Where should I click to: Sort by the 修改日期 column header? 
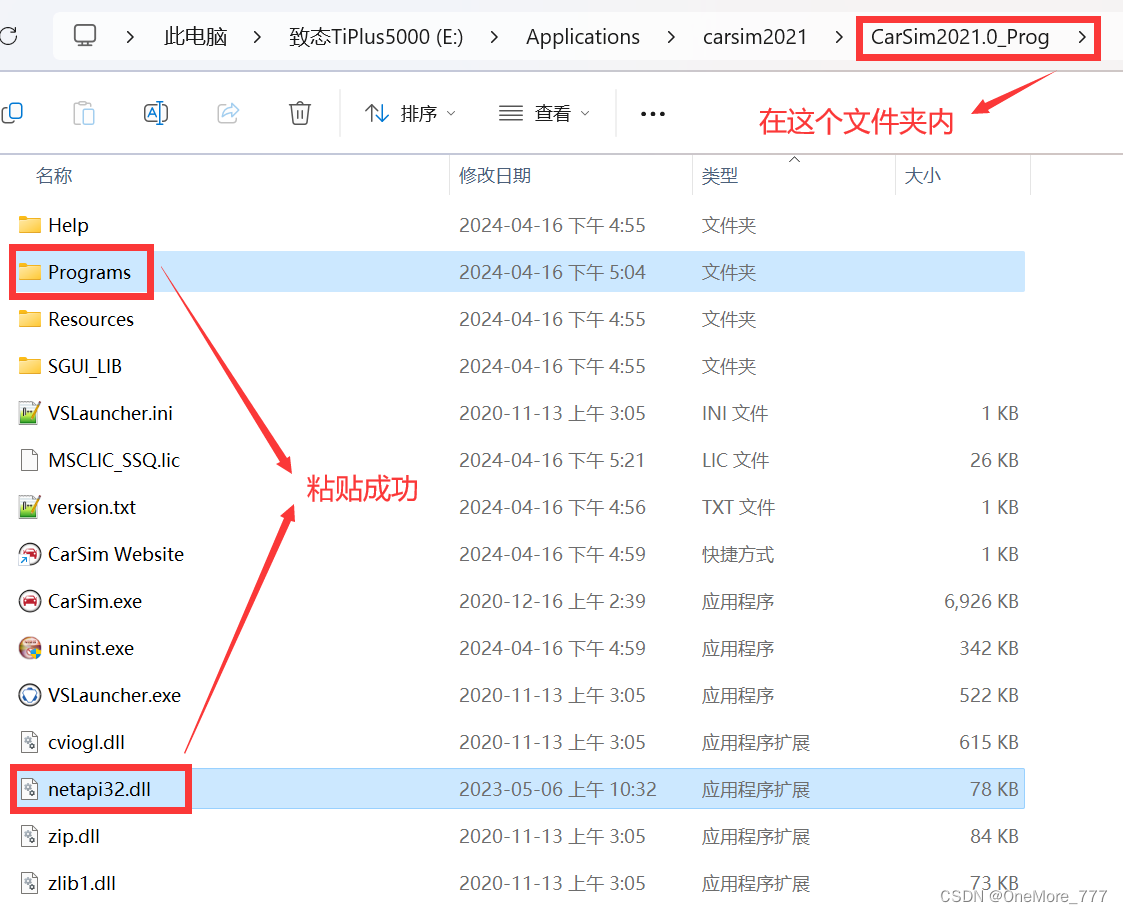pos(495,175)
